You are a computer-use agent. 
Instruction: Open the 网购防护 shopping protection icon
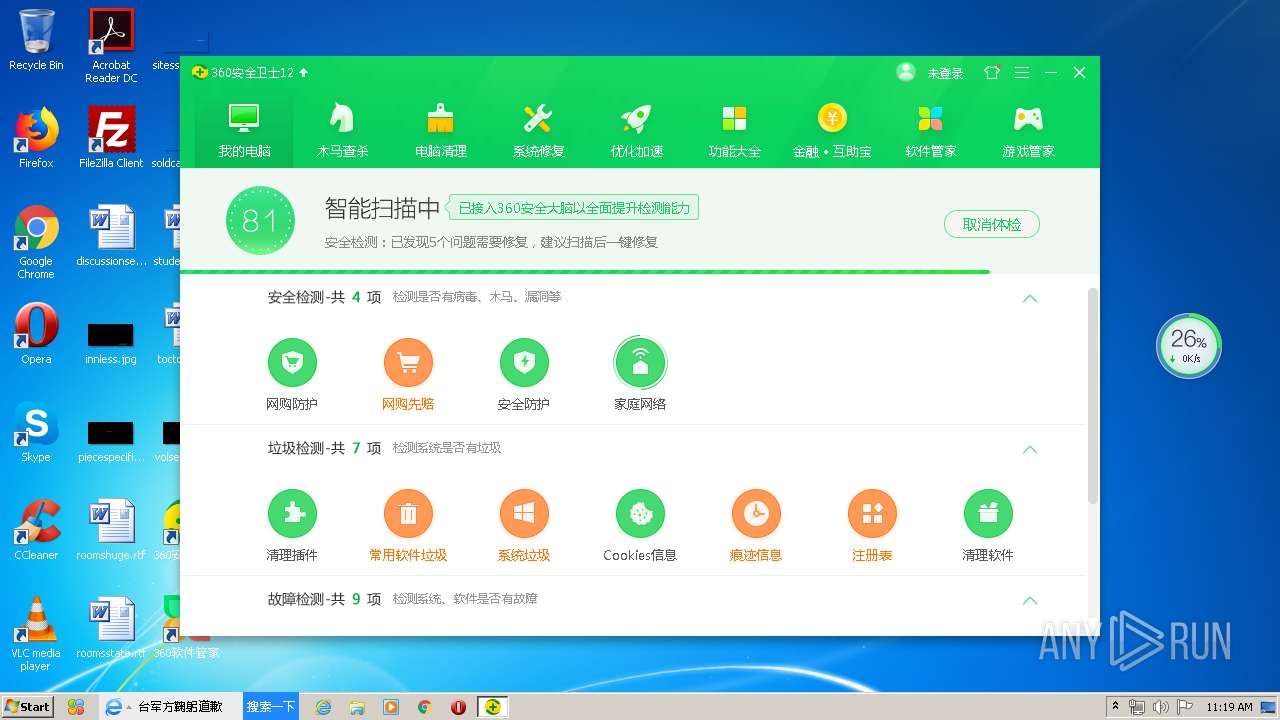click(x=292, y=363)
